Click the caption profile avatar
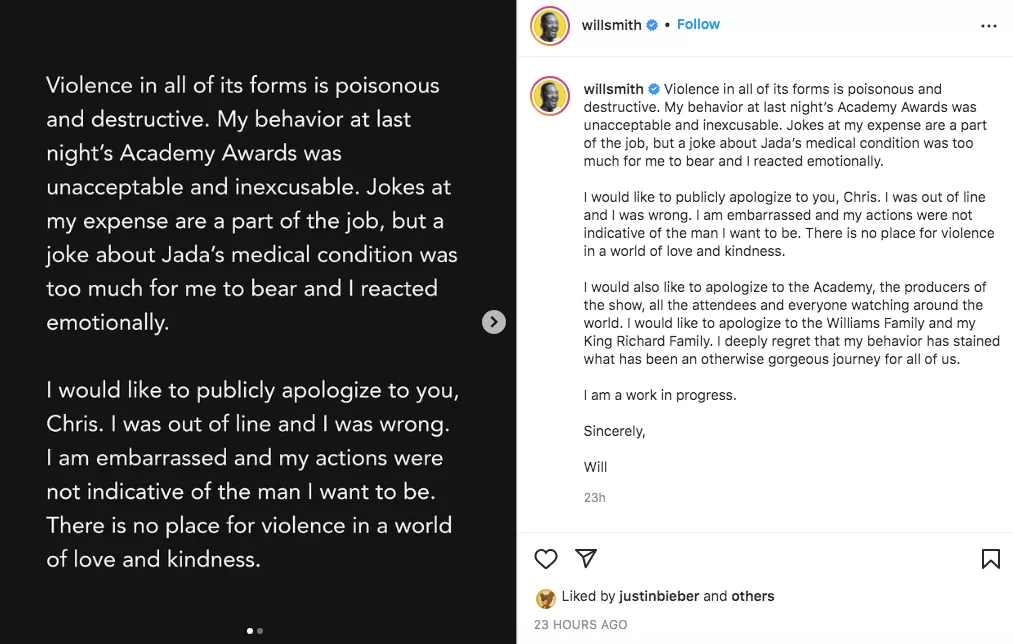Image resolution: width=1013 pixels, height=644 pixels. click(550, 96)
